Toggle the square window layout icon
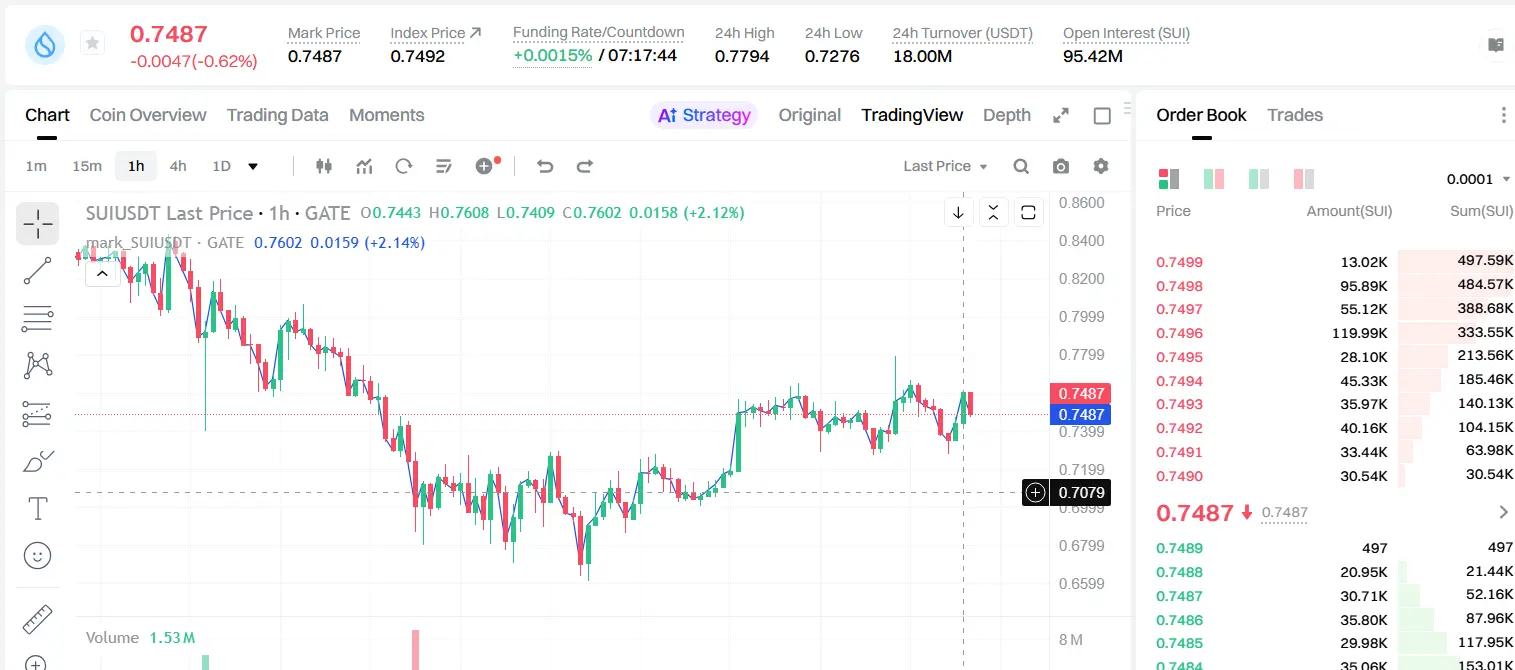Viewport: 1515px width, 670px height. point(1102,116)
